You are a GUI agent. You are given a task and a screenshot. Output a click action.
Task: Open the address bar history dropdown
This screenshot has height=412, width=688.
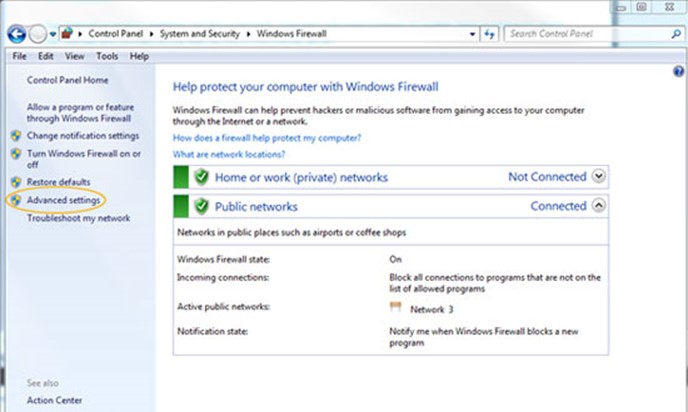pos(472,34)
